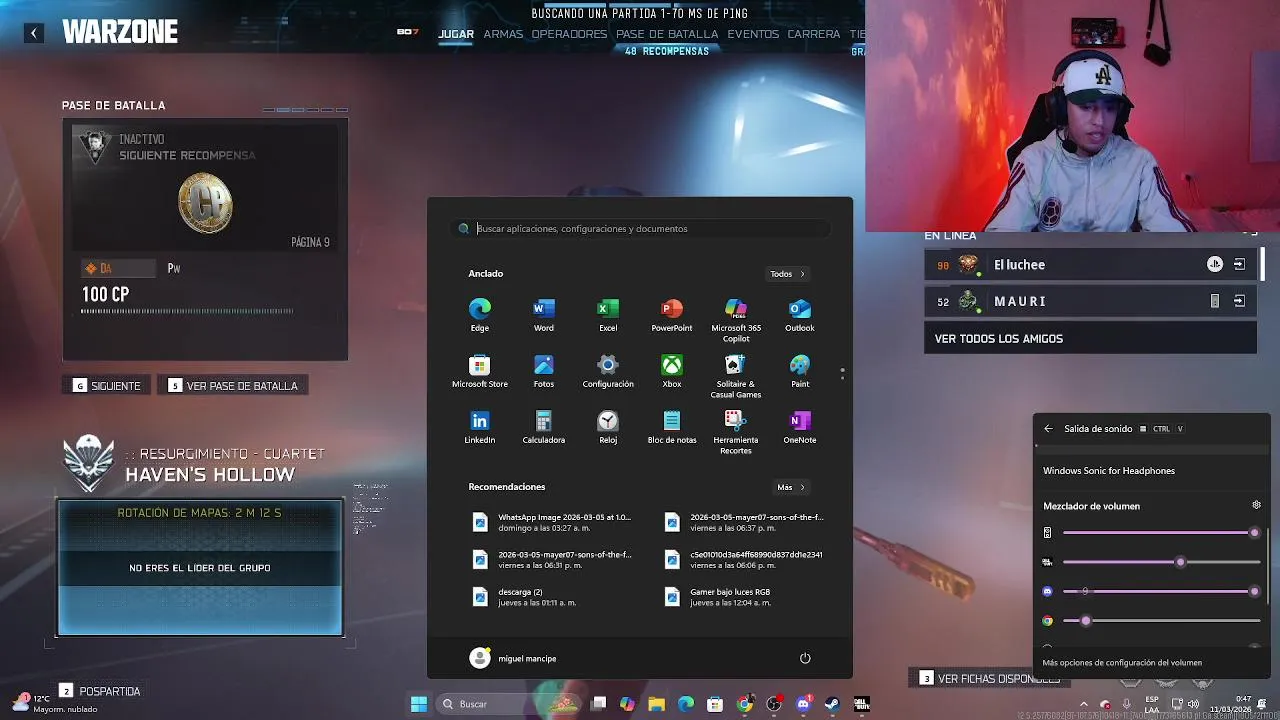This screenshot has height=720, width=1280.
Task: Click VER TODOS LOS AMIGOS
Action: (1090, 339)
